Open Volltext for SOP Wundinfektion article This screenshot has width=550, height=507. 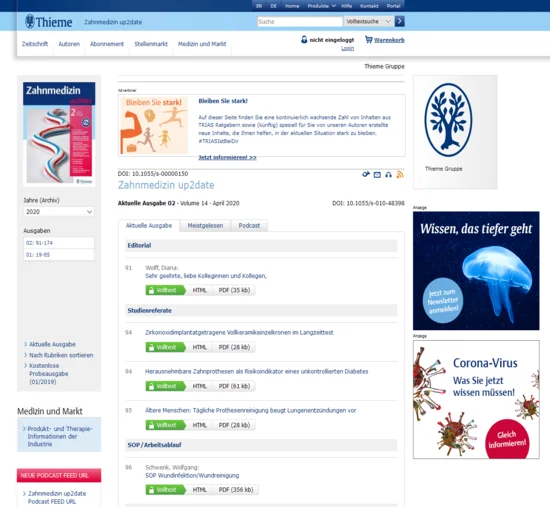(x=165, y=489)
